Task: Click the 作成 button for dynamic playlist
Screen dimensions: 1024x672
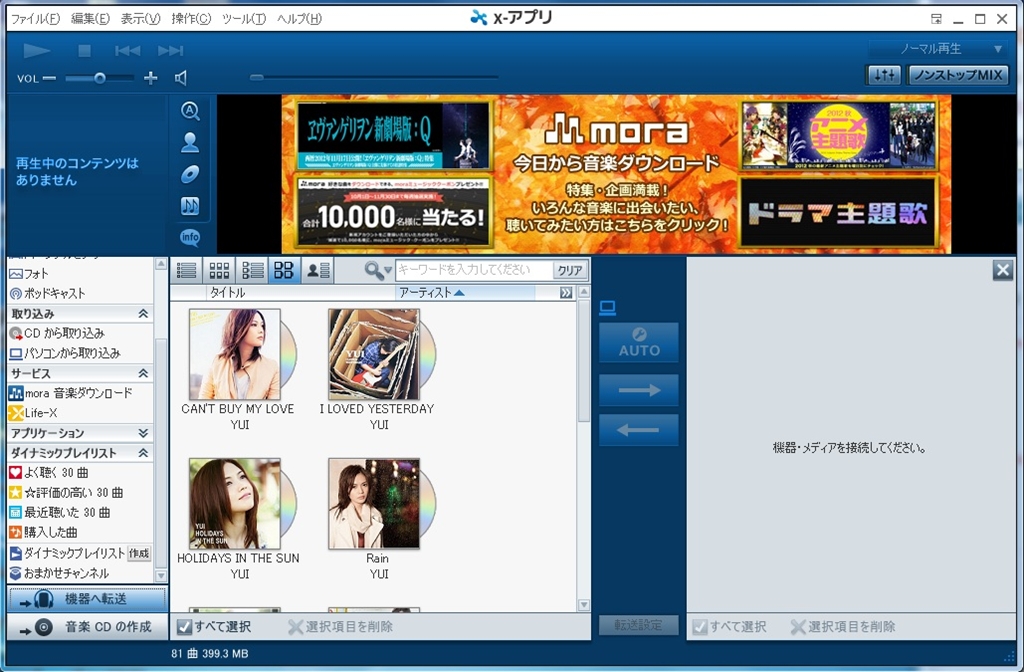Action: [139, 553]
